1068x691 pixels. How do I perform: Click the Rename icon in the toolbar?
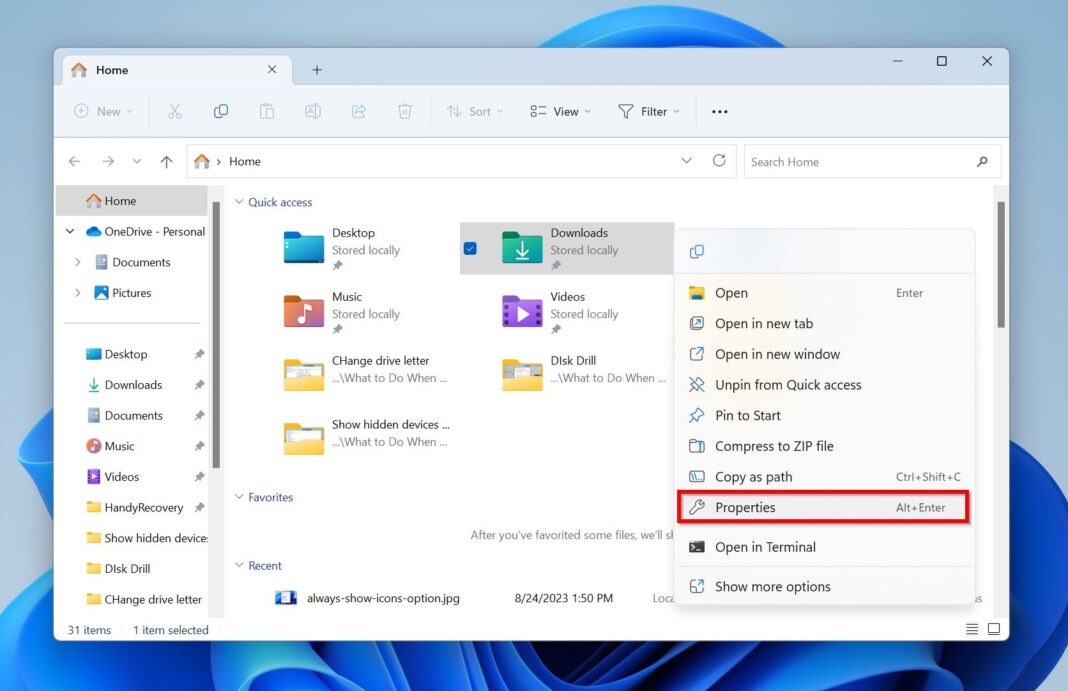(313, 111)
